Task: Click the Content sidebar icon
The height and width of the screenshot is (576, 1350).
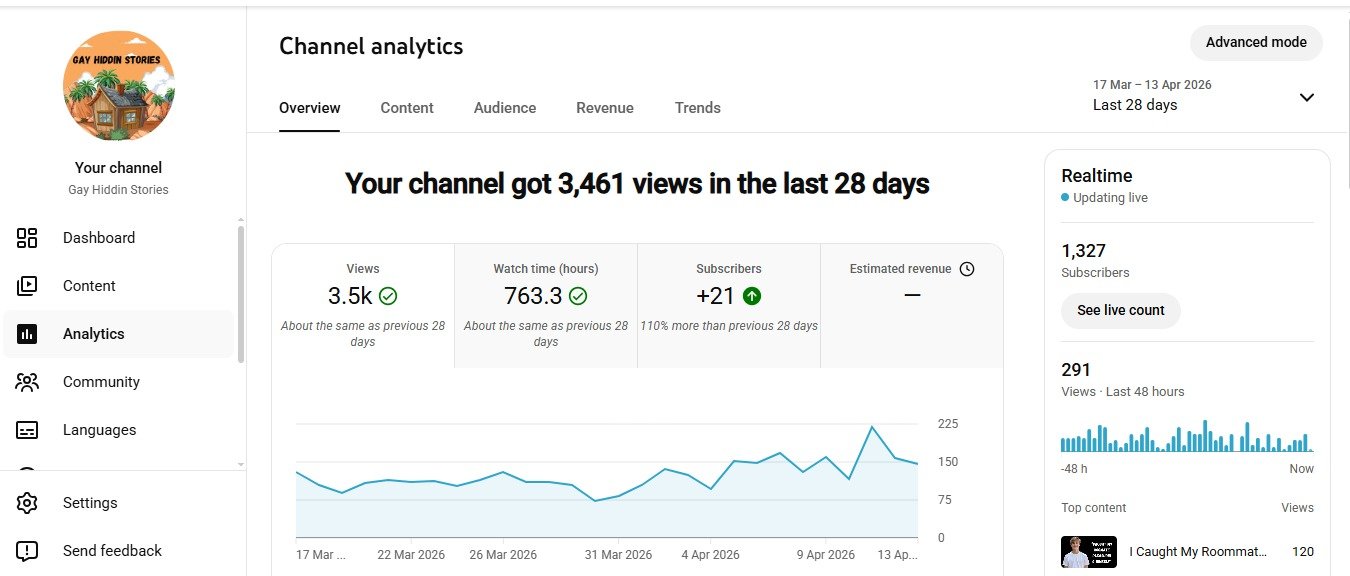Action: click(x=27, y=286)
